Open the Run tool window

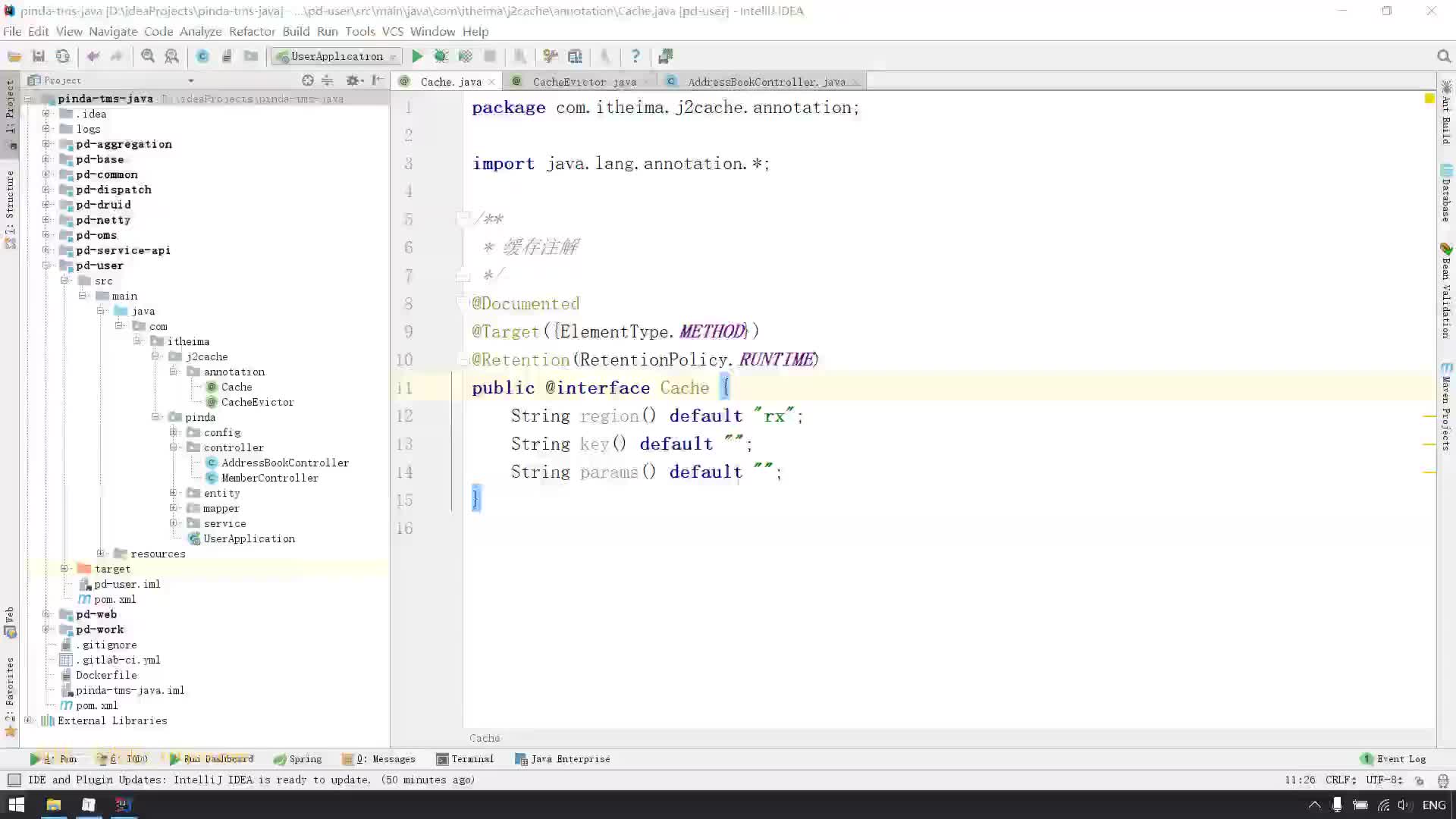(54, 759)
